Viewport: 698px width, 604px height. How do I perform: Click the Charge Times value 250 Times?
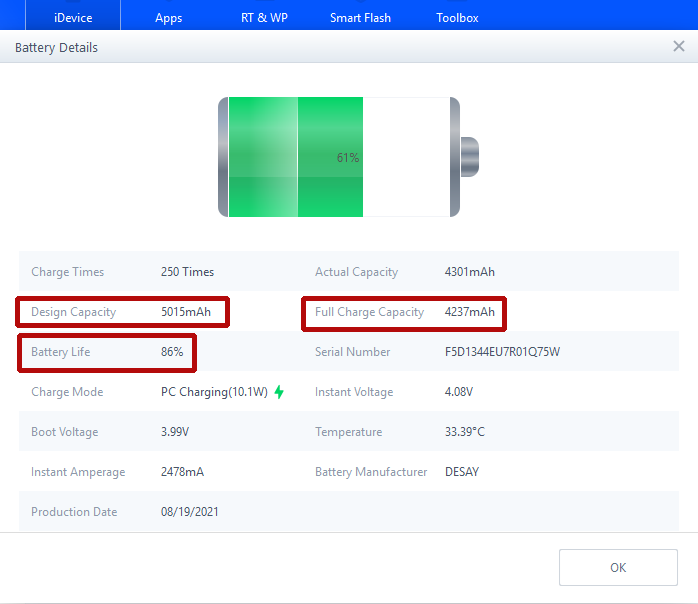point(187,272)
